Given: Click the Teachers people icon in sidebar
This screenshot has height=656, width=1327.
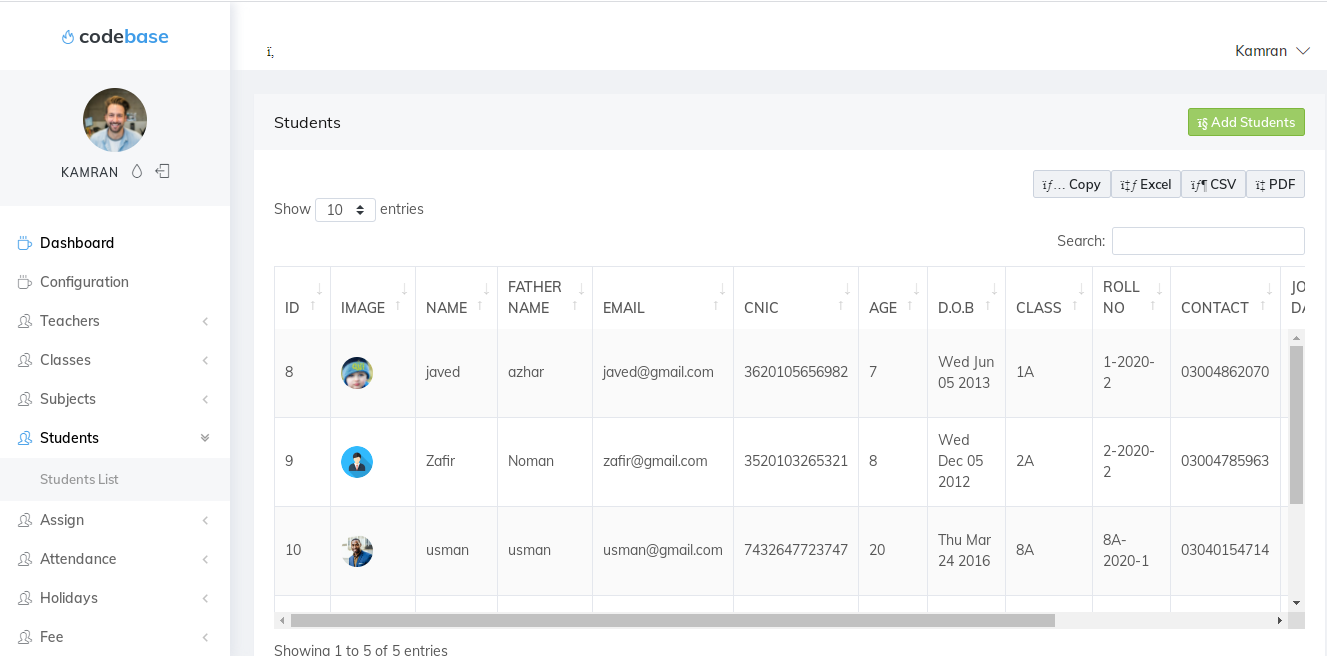Looking at the screenshot, I should click(25, 321).
